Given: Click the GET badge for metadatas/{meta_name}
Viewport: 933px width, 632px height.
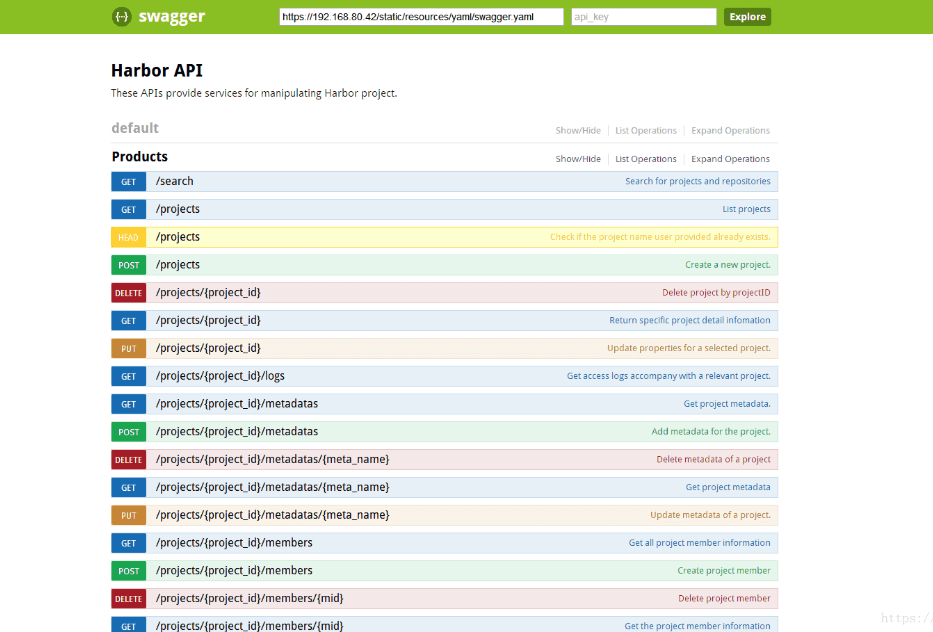Looking at the screenshot, I should (x=129, y=487).
